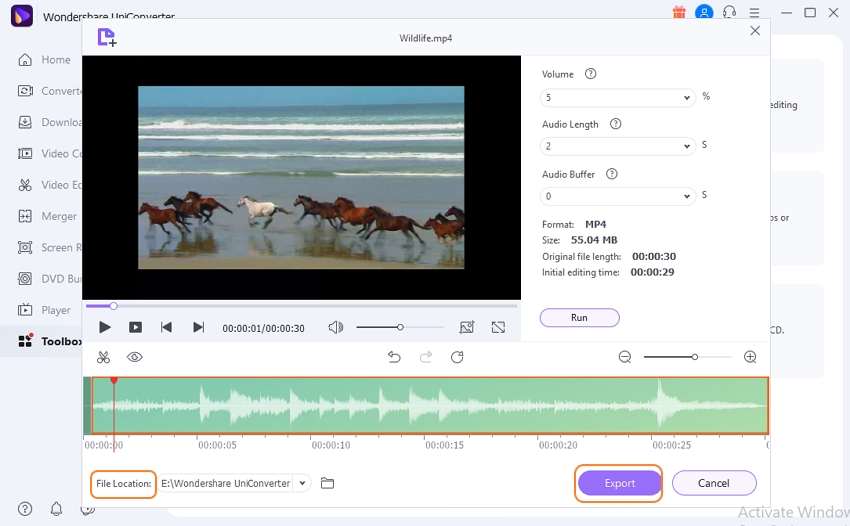Show help for Audio Length setting
This screenshot has width=850, height=526.
click(x=615, y=124)
